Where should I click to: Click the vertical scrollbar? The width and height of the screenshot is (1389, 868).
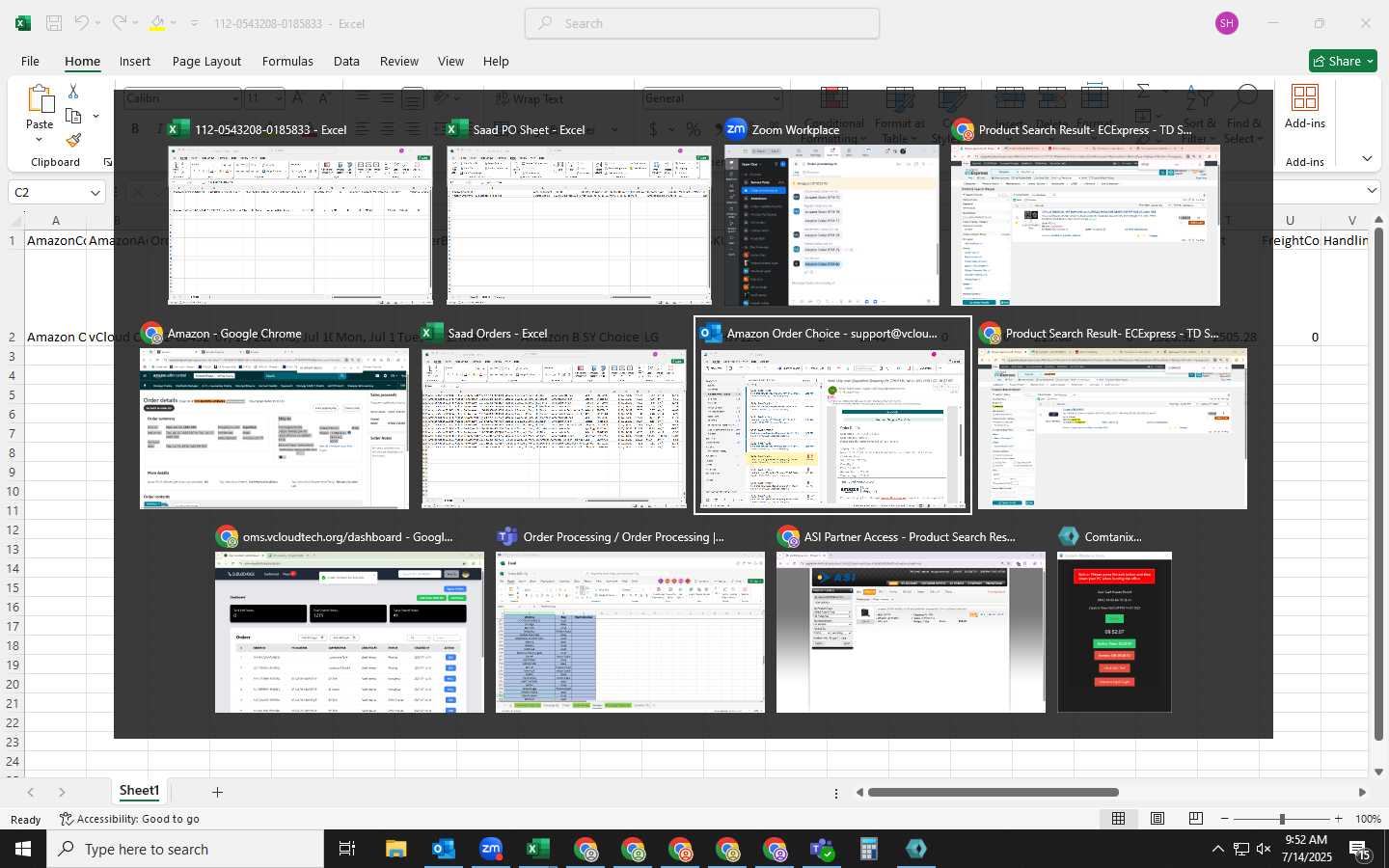[x=1378, y=482]
